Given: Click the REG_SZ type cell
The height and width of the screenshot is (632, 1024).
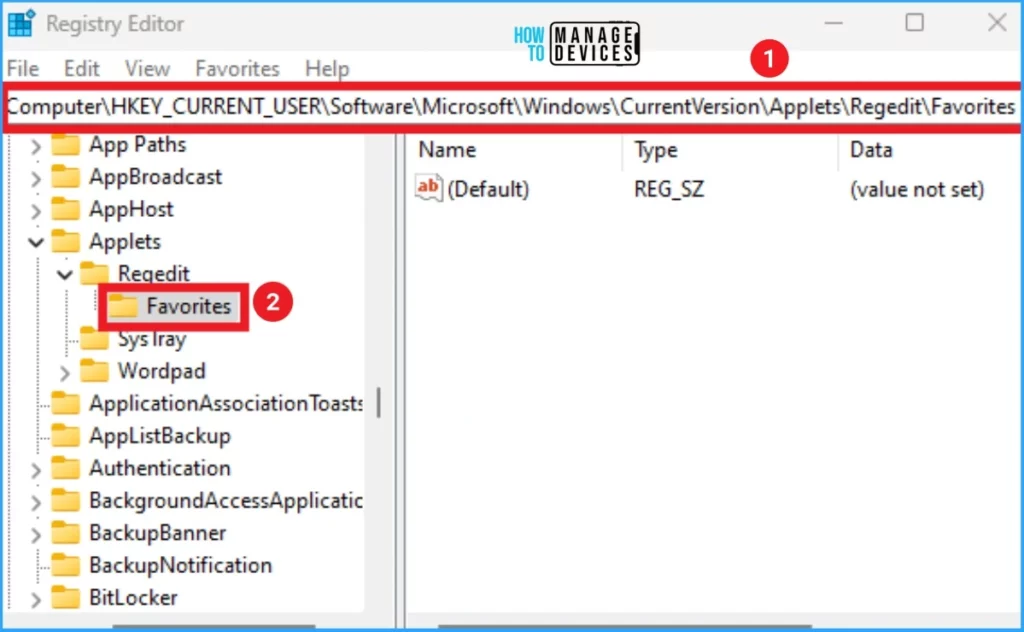Looking at the screenshot, I should (x=669, y=189).
